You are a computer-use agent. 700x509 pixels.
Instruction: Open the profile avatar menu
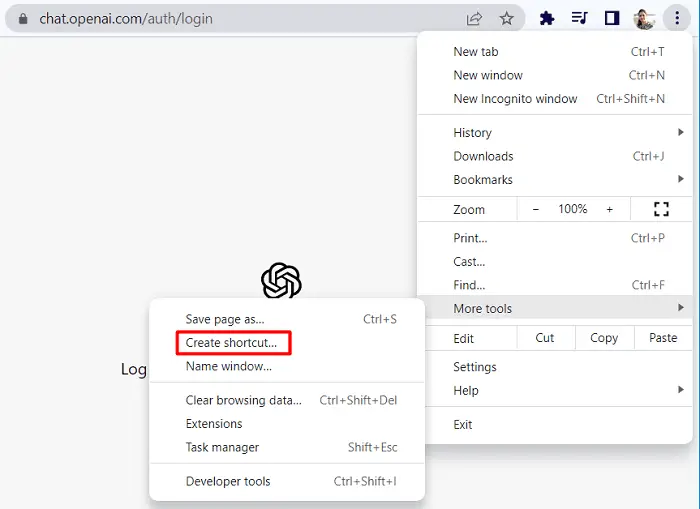[x=644, y=19]
